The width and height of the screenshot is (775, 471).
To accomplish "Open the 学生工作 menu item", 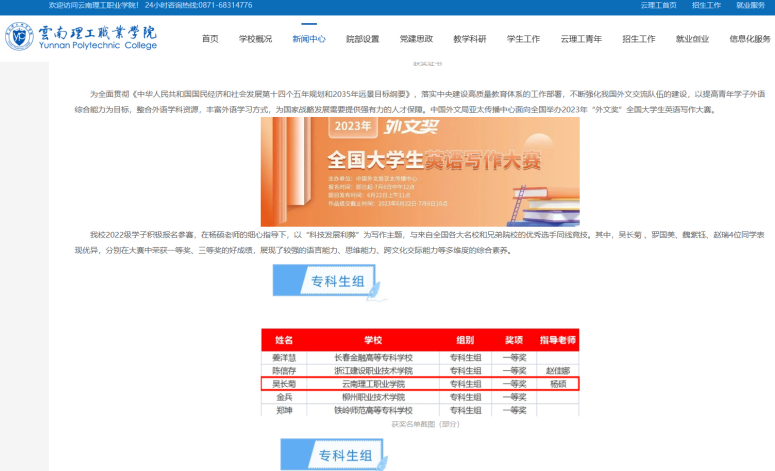I will [523, 39].
